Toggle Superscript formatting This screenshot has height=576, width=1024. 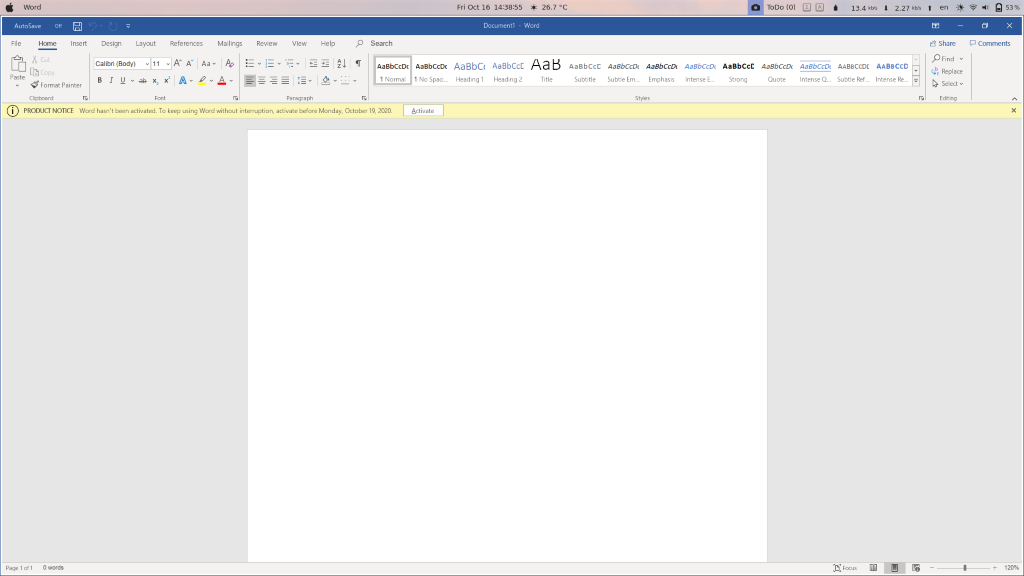tap(167, 80)
